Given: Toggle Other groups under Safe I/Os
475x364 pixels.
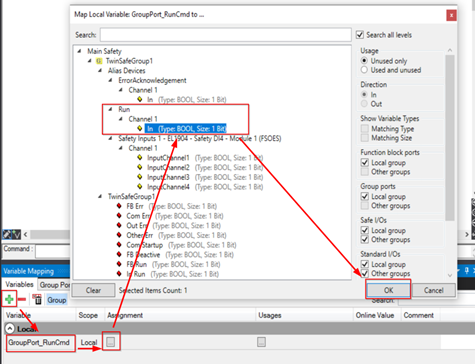Looking at the screenshot, I should click(365, 239).
